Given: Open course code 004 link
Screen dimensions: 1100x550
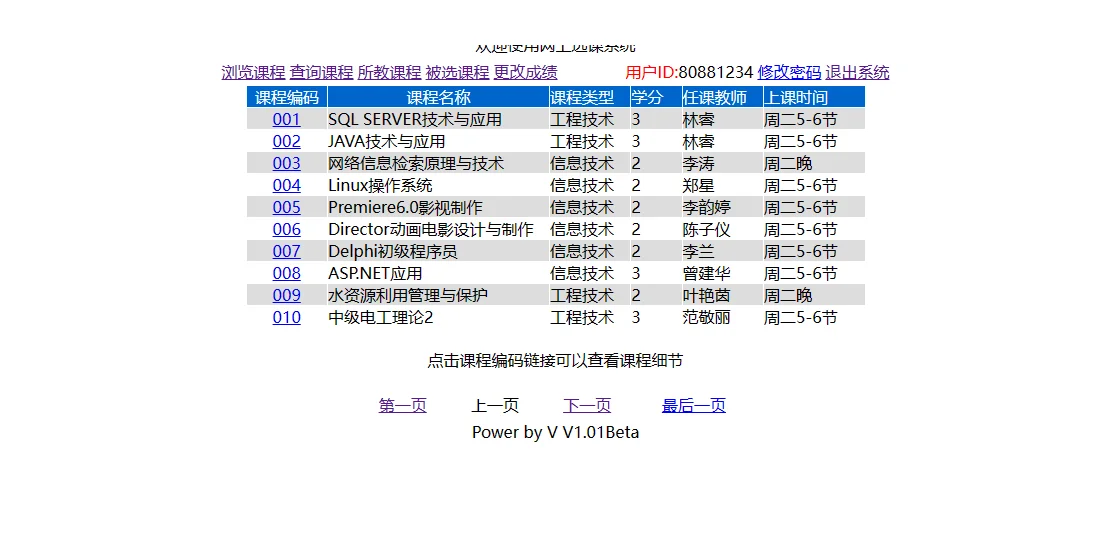Looking at the screenshot, I should pos(286,186).
